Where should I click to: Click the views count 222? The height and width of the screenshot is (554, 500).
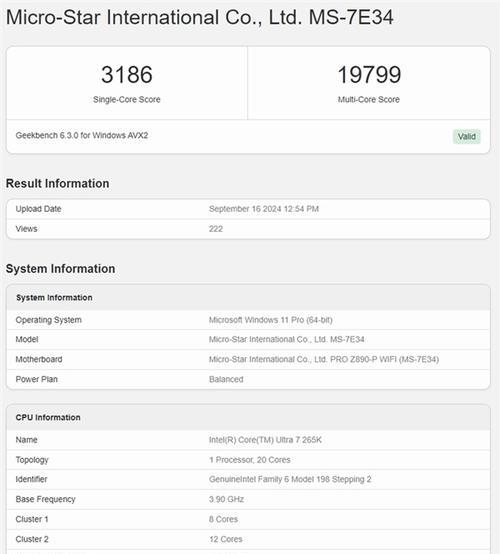216,229
